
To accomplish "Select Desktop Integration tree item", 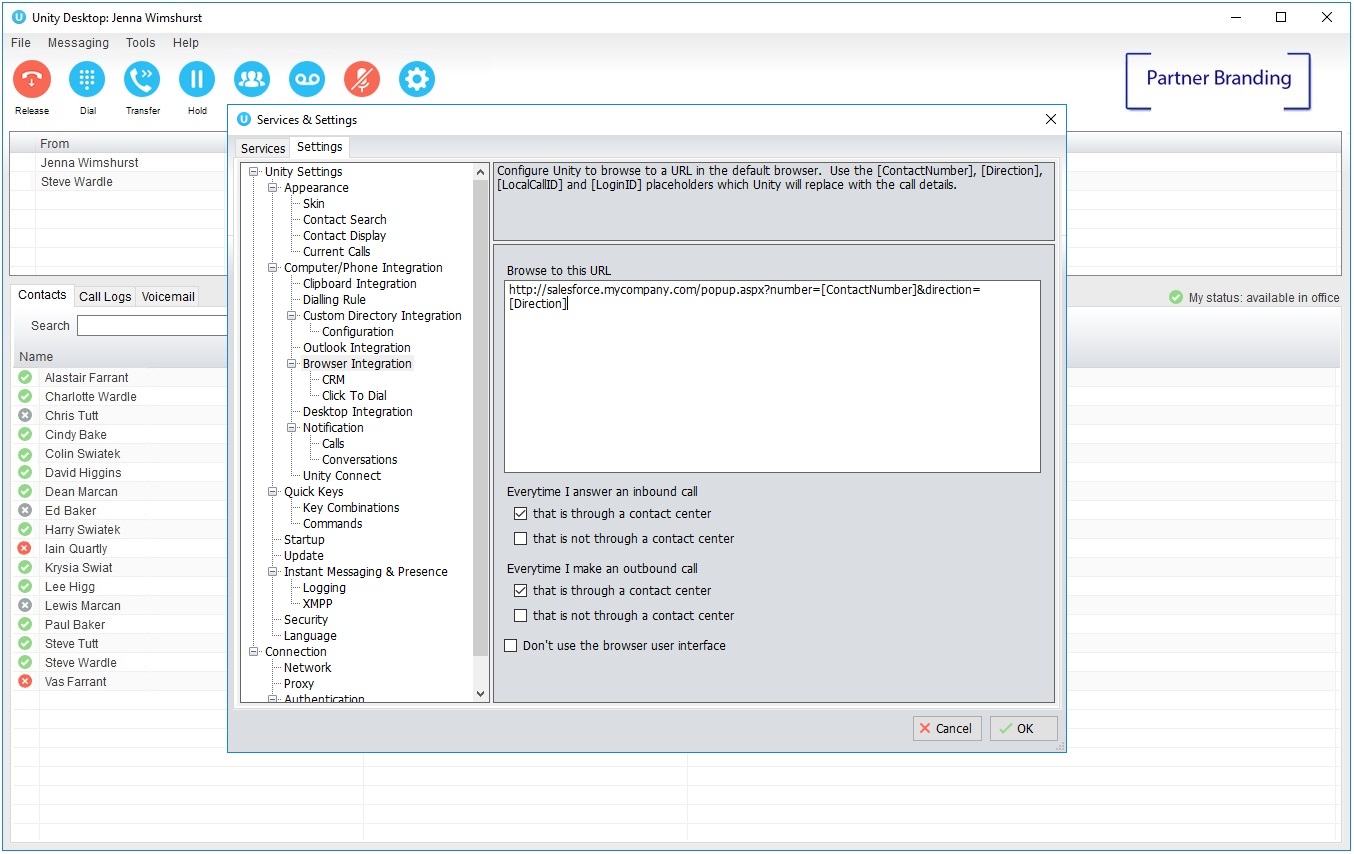I will pos(358,412).
